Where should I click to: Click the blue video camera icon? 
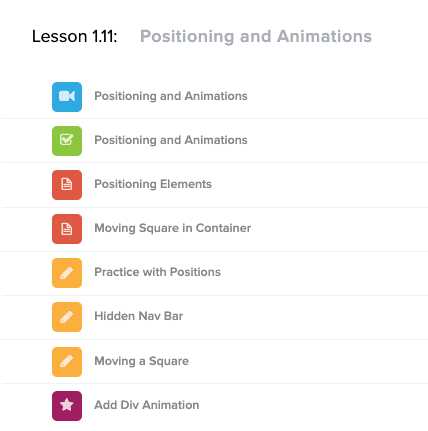pos(67,97)
